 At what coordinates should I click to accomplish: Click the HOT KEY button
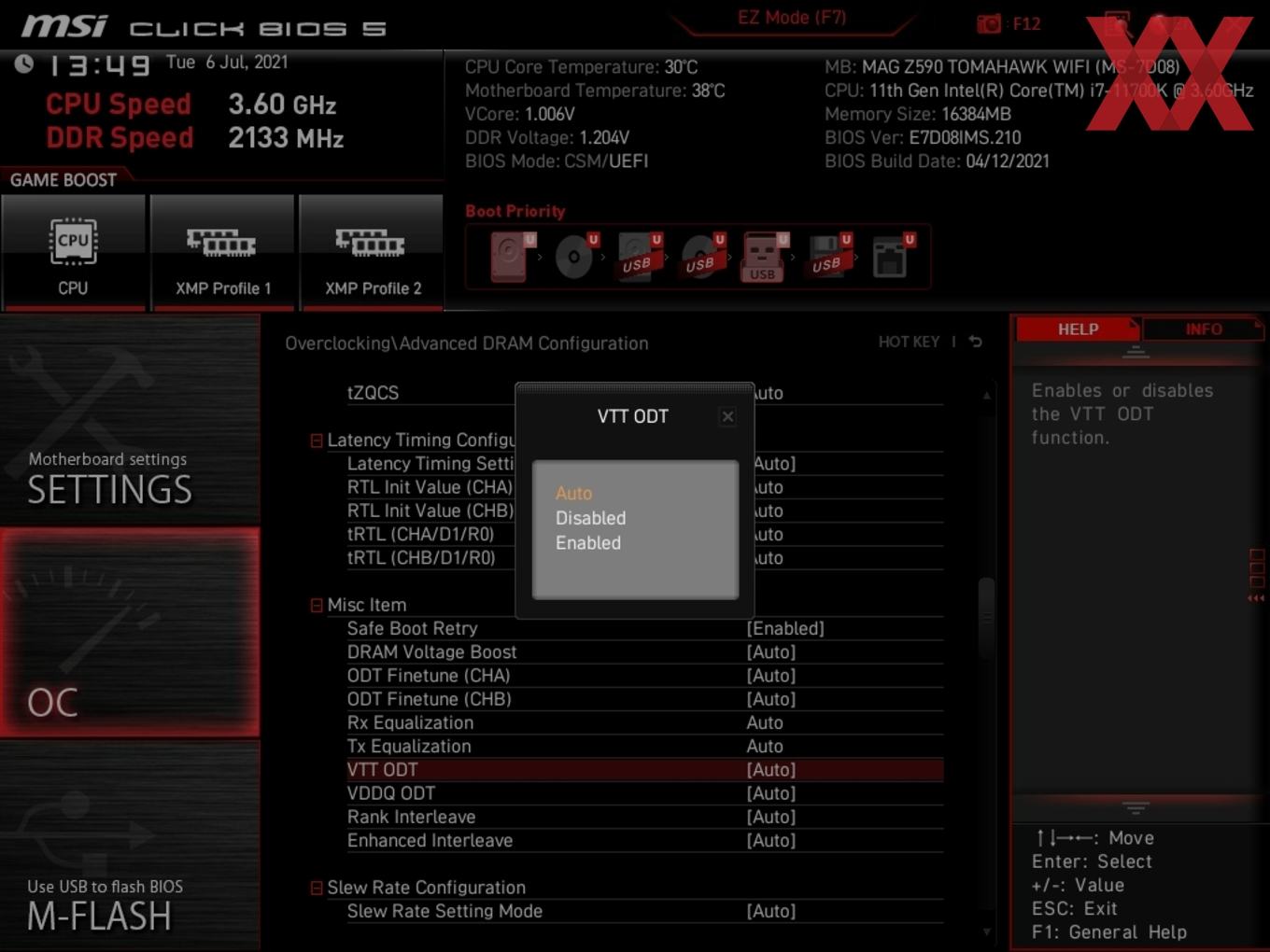click(909, 343)
